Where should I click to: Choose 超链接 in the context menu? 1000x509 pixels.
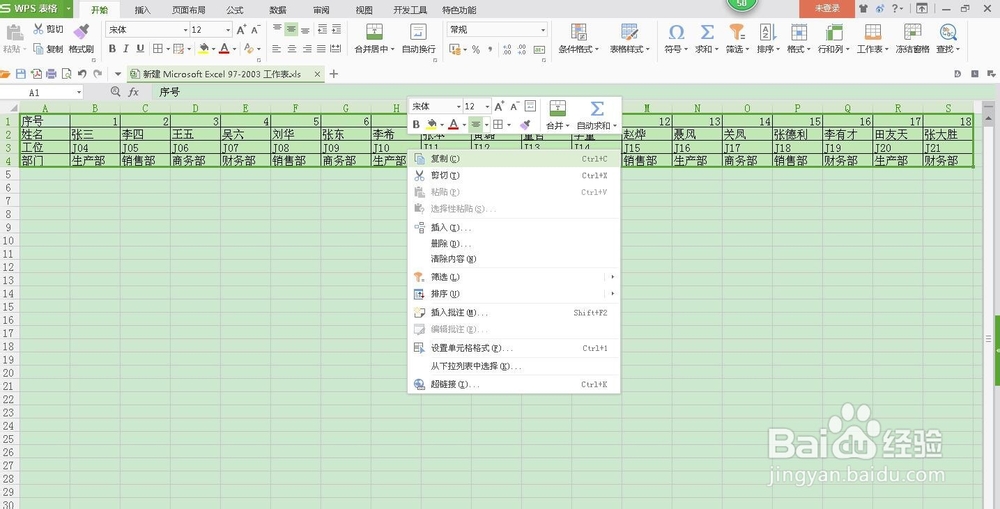[x=514, y=385]
